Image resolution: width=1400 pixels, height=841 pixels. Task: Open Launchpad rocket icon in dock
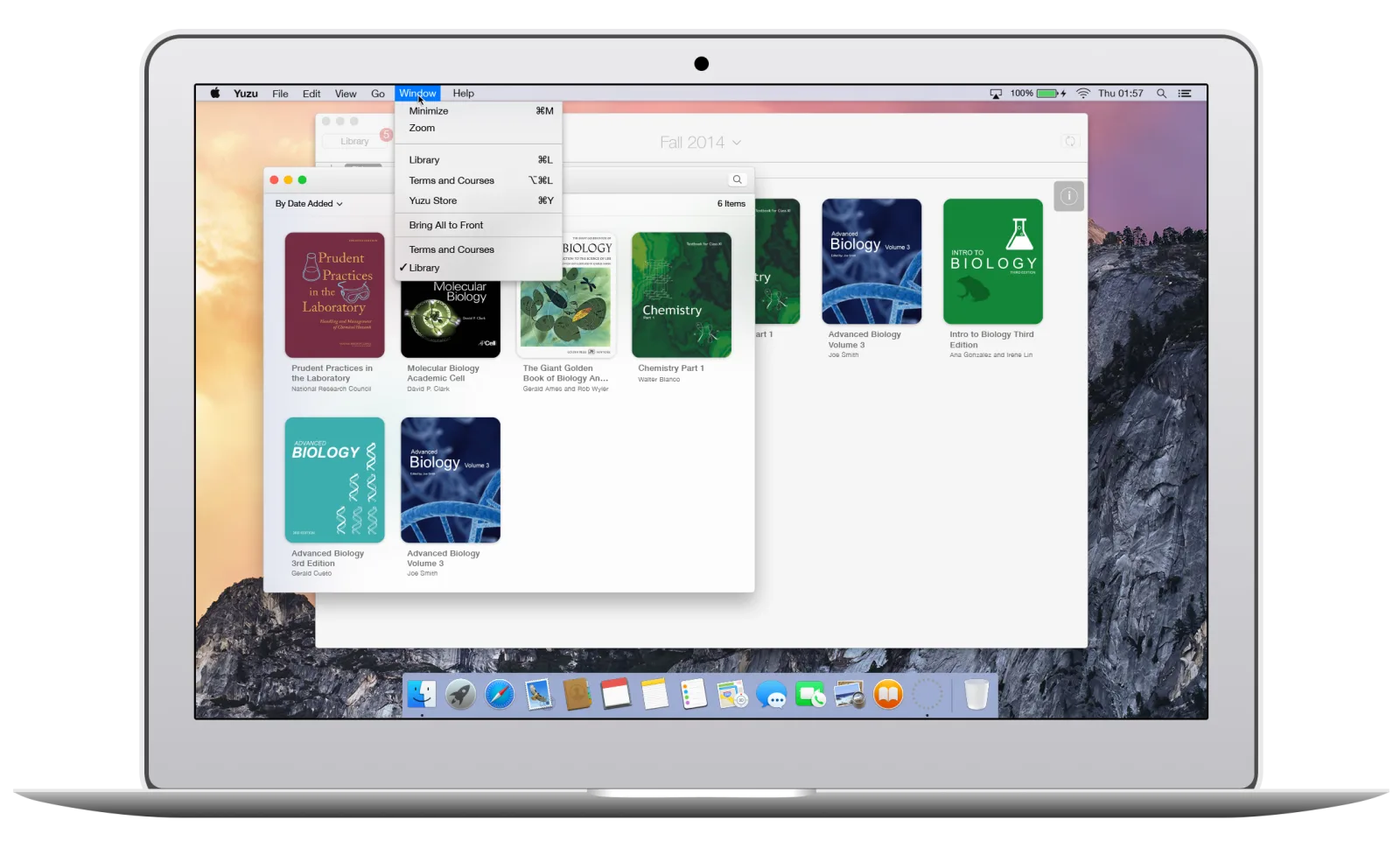460,695
